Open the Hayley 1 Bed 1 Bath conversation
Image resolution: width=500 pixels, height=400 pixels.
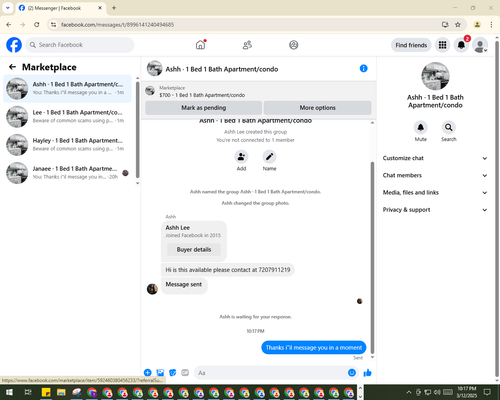68,145
